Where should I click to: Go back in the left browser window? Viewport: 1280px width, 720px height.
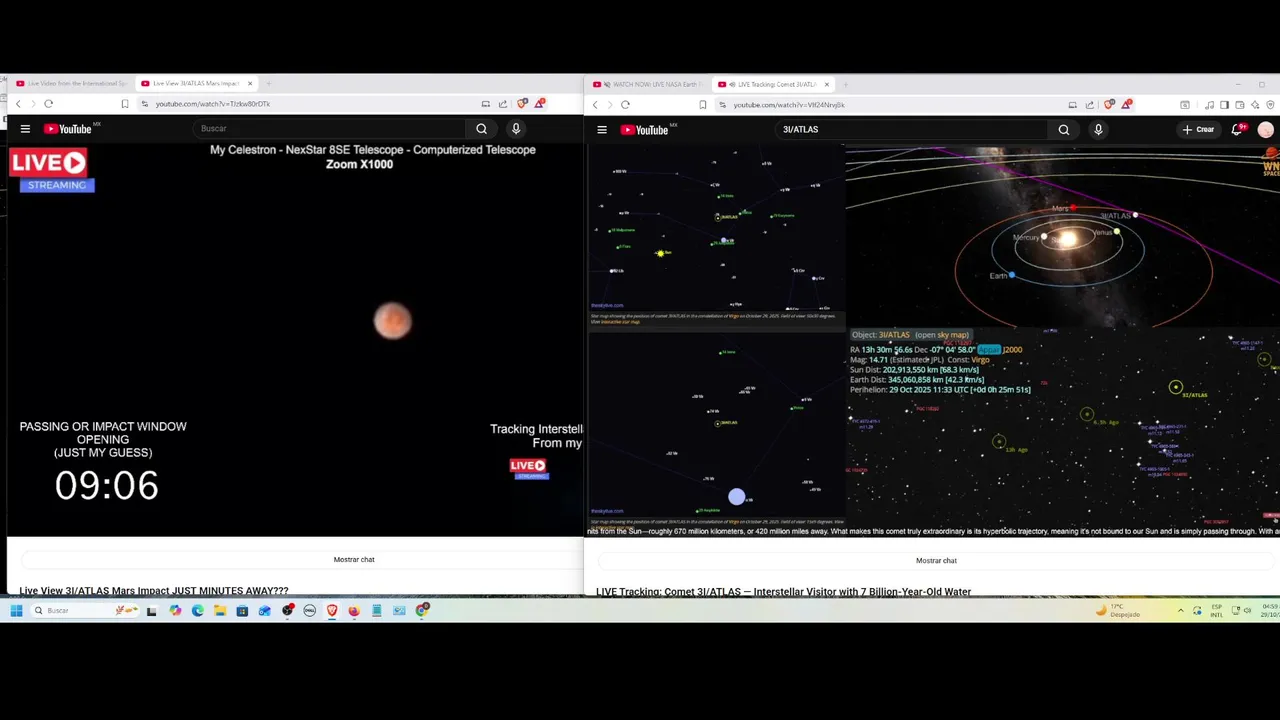coord(17,104)
